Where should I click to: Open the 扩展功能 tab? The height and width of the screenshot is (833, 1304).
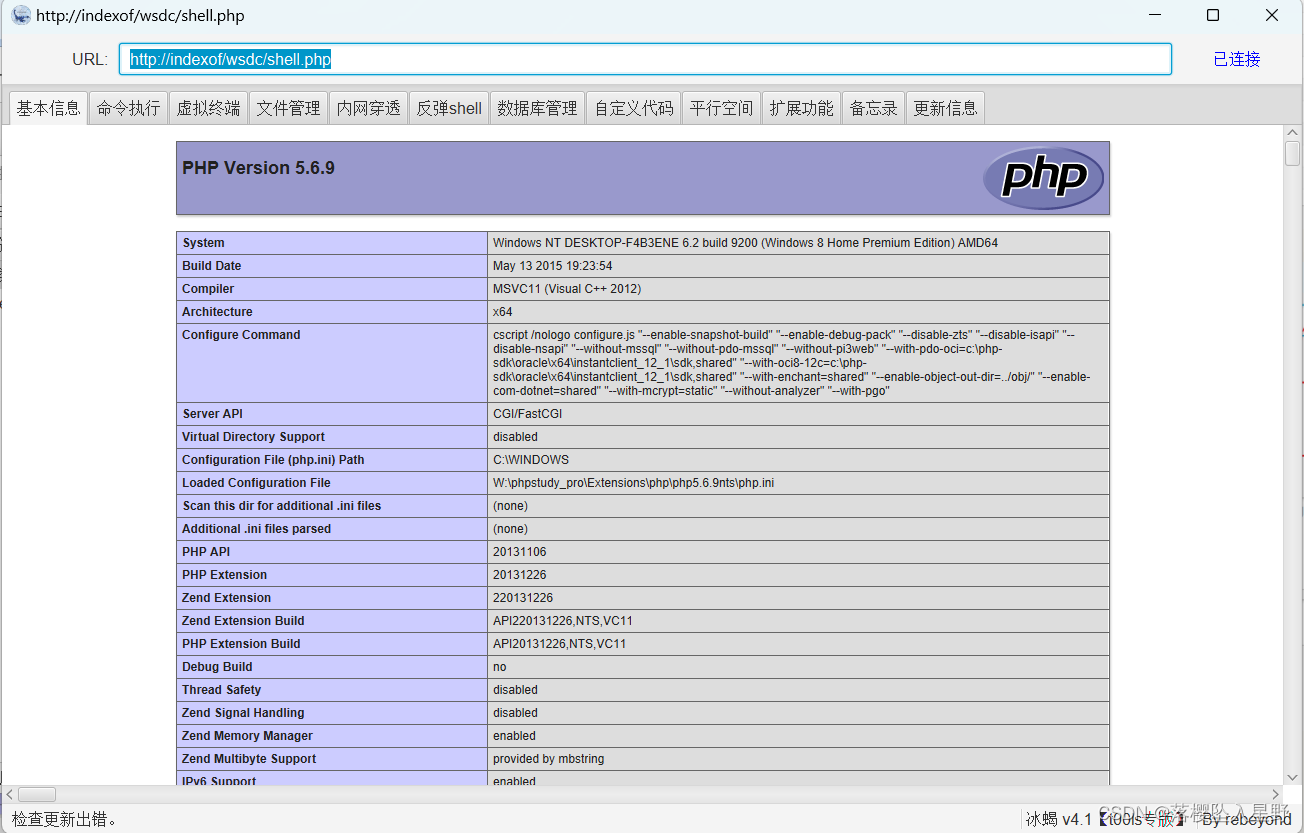pyautogui.click(x=801, y=108)
